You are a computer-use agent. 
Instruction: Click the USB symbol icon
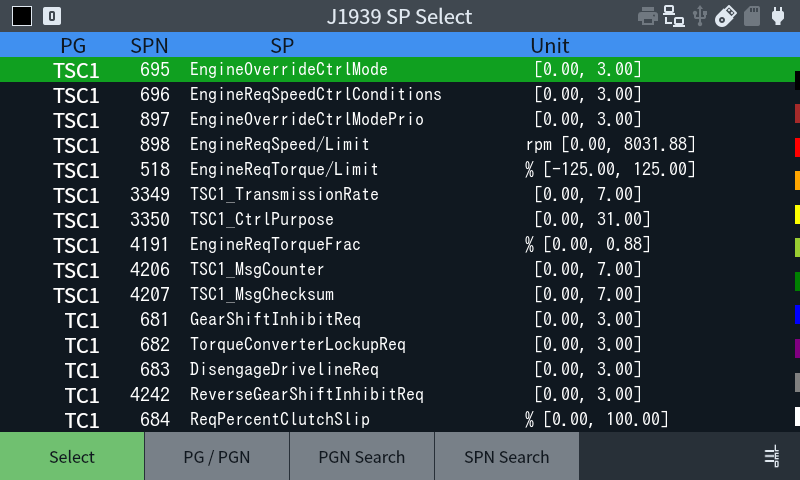[x=700, y=16]
